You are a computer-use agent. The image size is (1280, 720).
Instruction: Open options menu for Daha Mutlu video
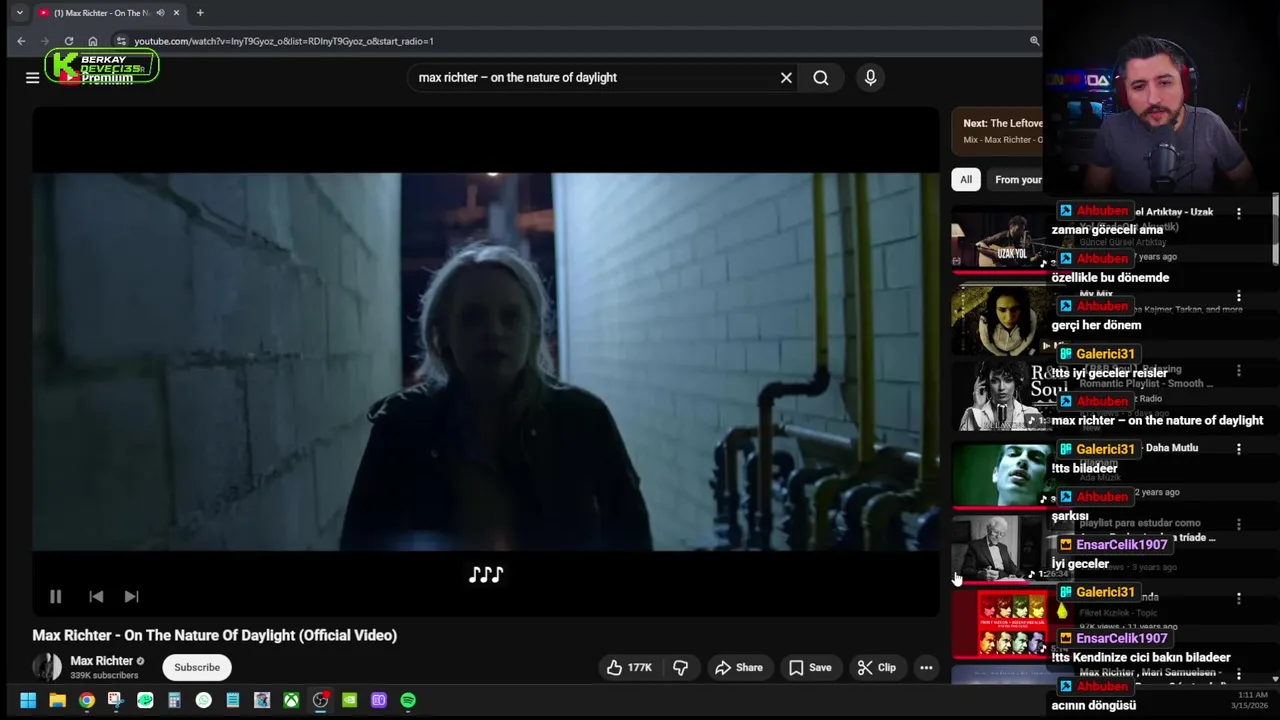tap(1239, 450)
